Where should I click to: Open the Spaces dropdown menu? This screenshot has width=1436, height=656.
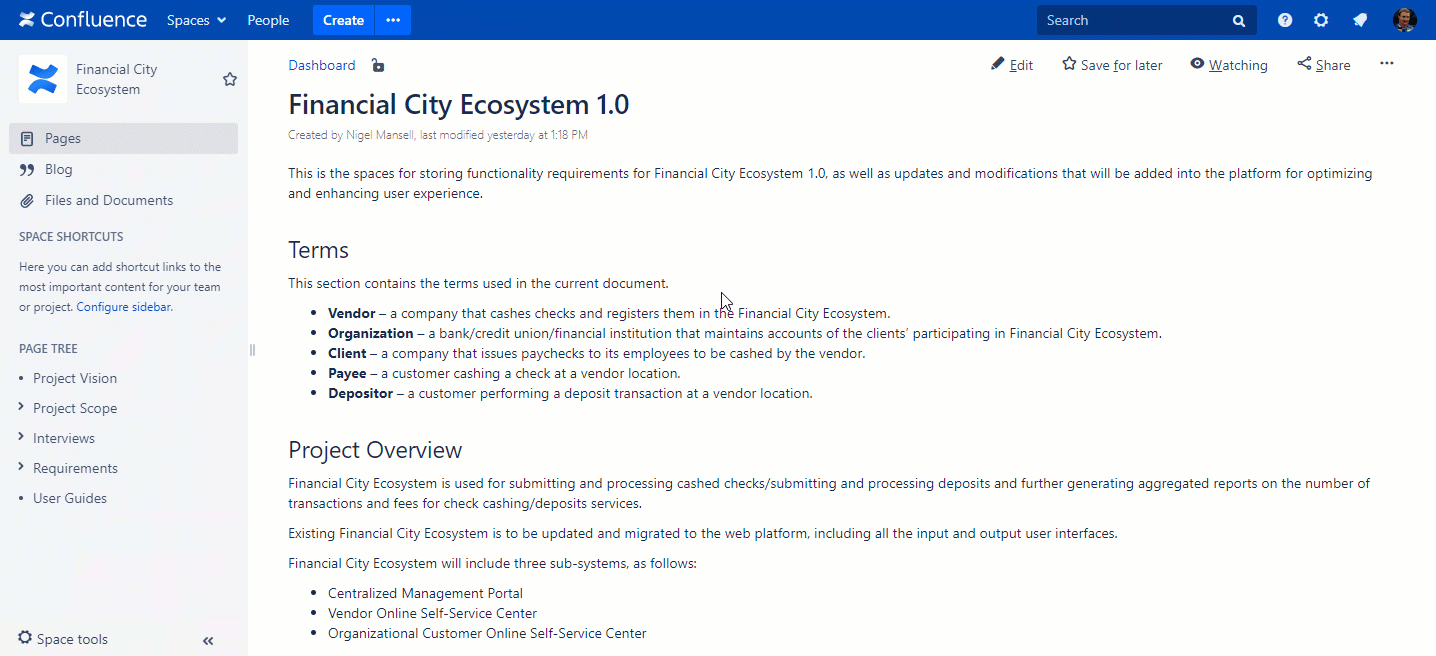tap(196, 20)
